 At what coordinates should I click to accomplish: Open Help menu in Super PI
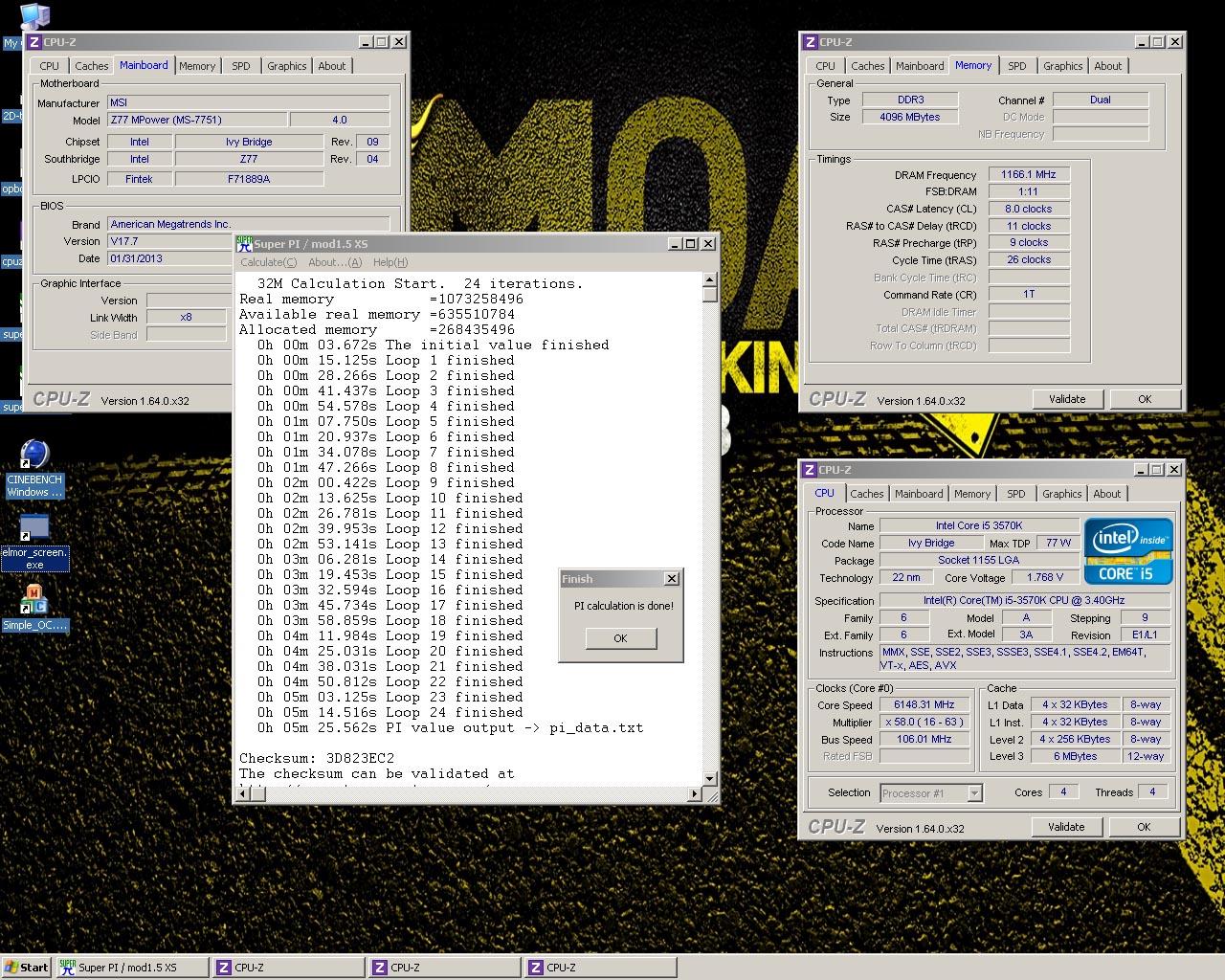click(390, 262)
